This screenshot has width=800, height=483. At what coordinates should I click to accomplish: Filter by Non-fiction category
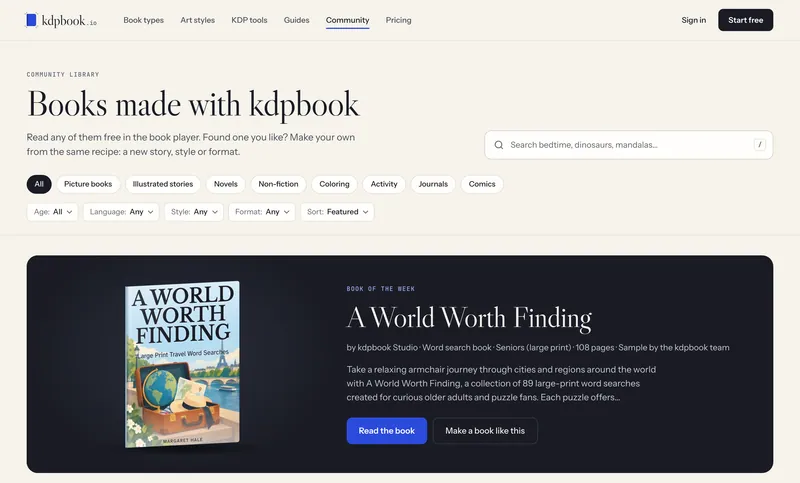278,184
